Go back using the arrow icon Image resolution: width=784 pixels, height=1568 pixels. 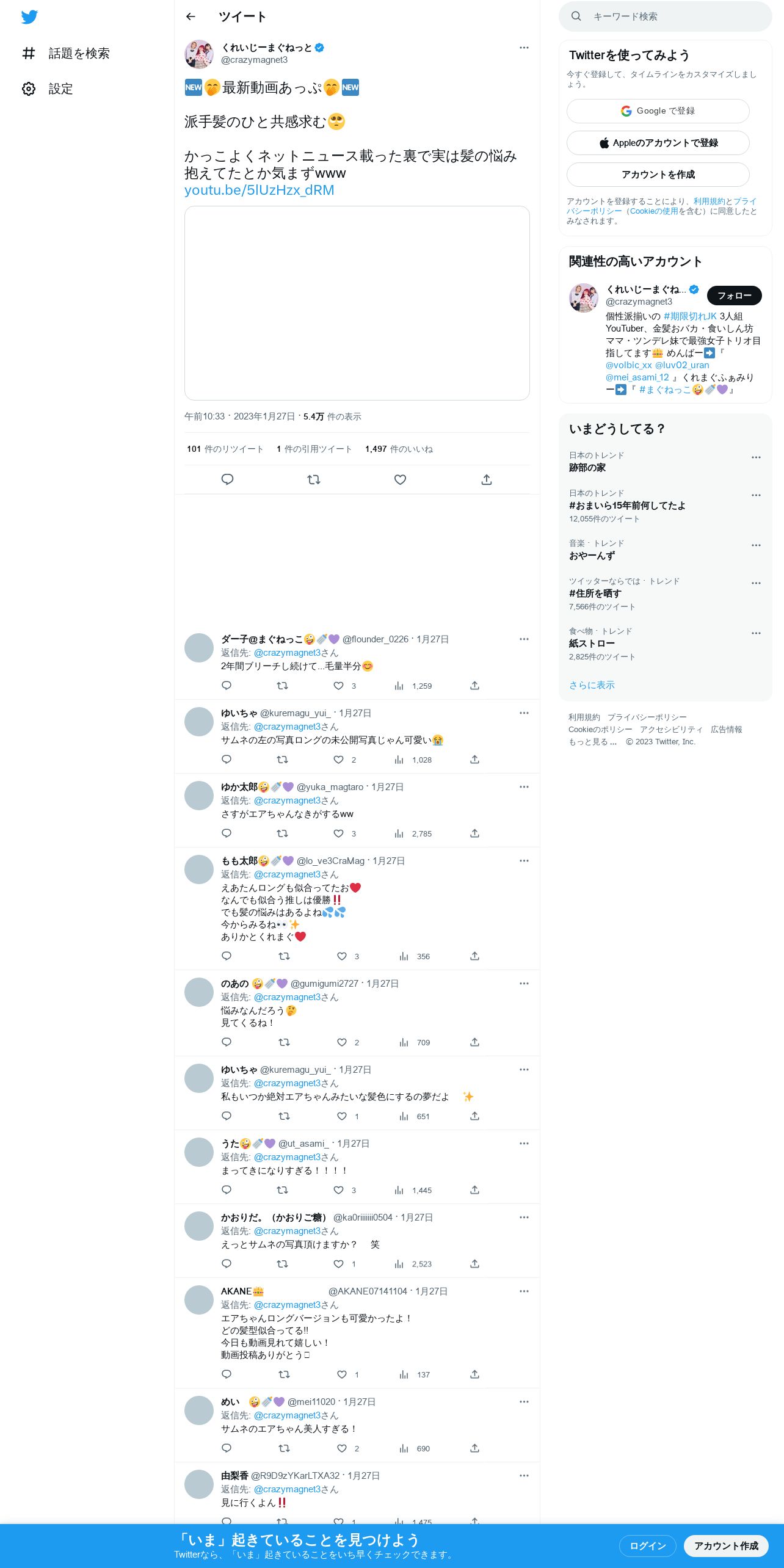click(x=191, y=16)
